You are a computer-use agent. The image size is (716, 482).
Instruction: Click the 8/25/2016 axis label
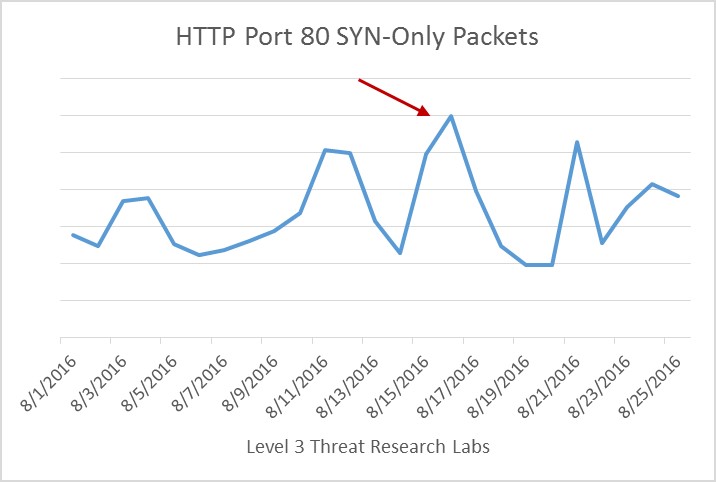coord(649,386)
